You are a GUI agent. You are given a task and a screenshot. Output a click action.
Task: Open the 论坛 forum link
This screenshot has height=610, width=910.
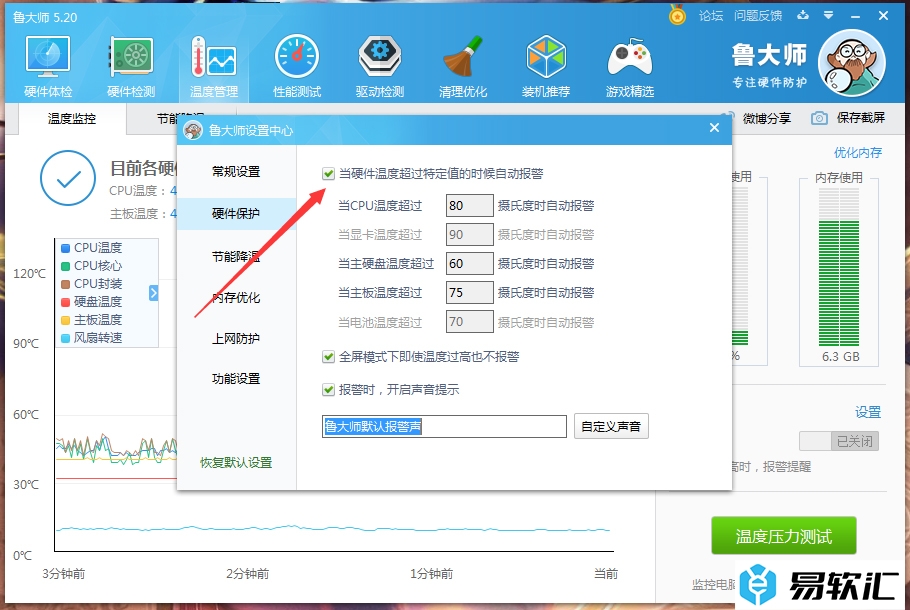711,16
